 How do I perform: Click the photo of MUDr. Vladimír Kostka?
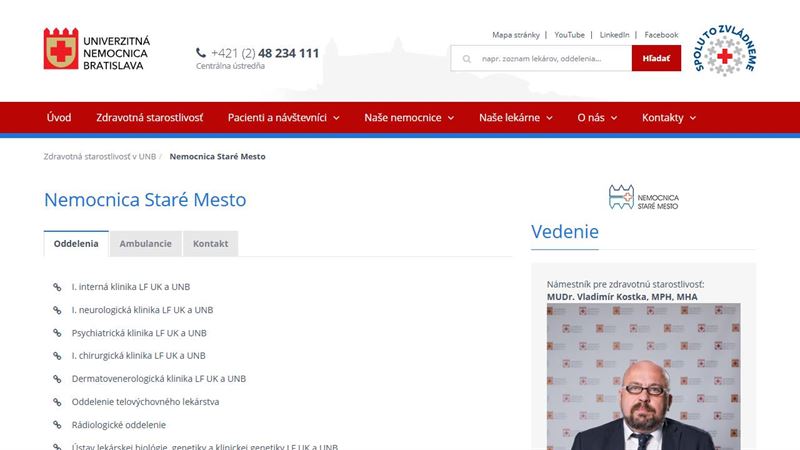[x=643, y=377]
